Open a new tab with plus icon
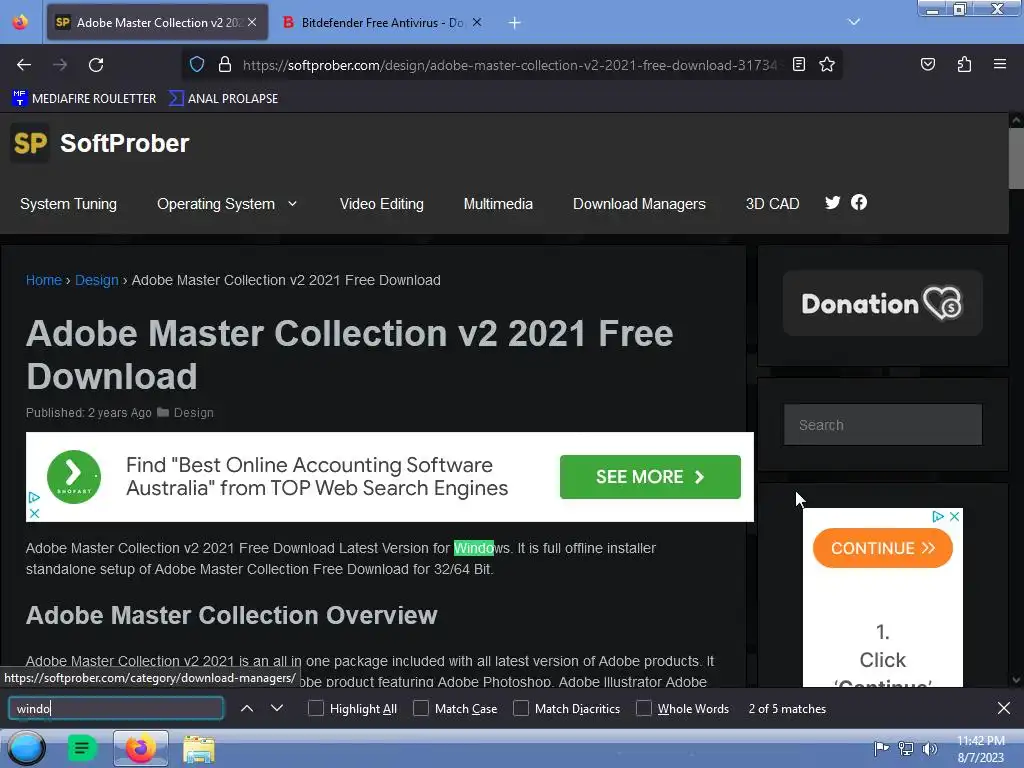1024x768 pixels. click(515, 23)
